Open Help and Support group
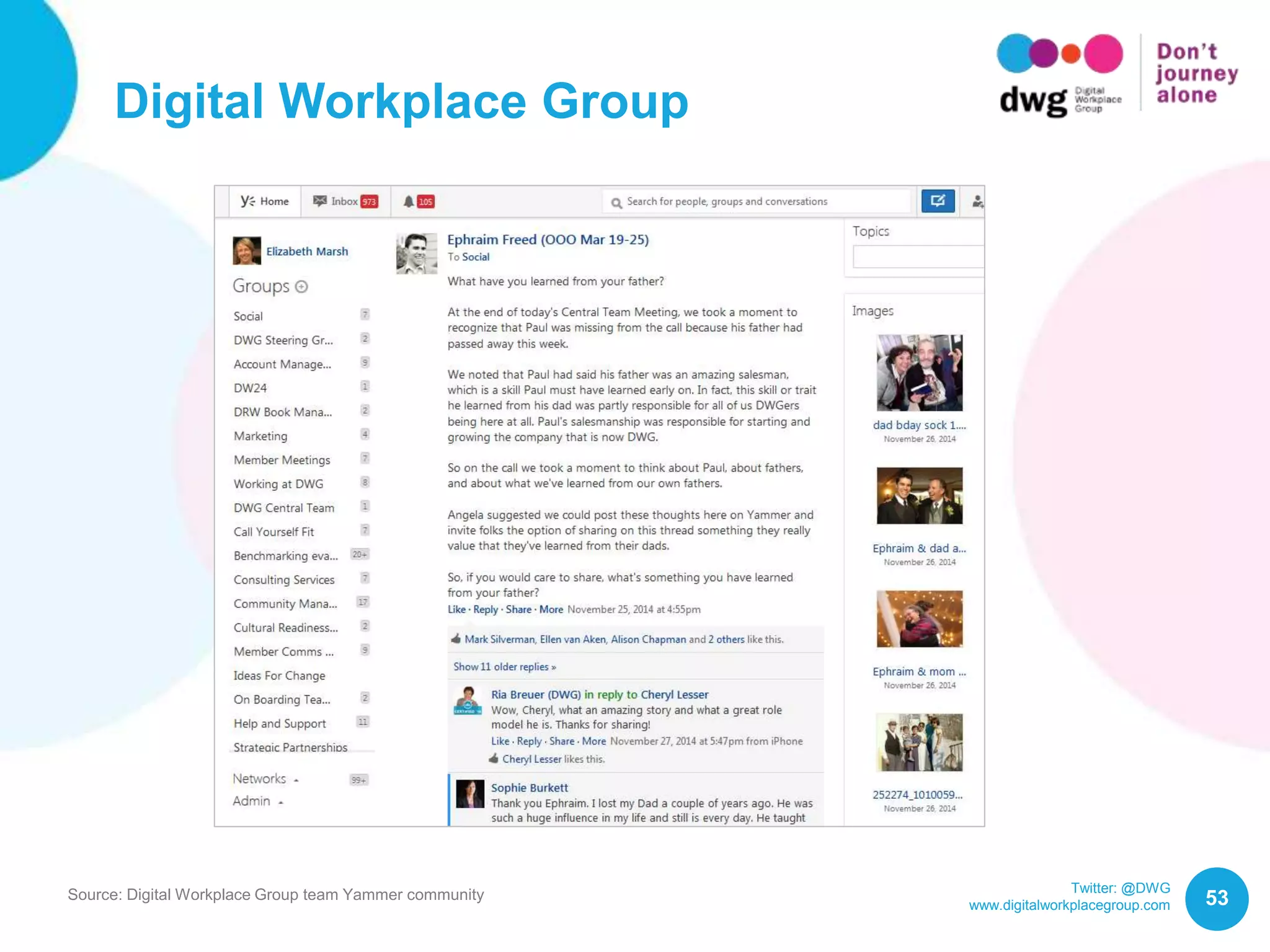The height and width of the screenshot is (952, 1270). [x=280, y=724]
